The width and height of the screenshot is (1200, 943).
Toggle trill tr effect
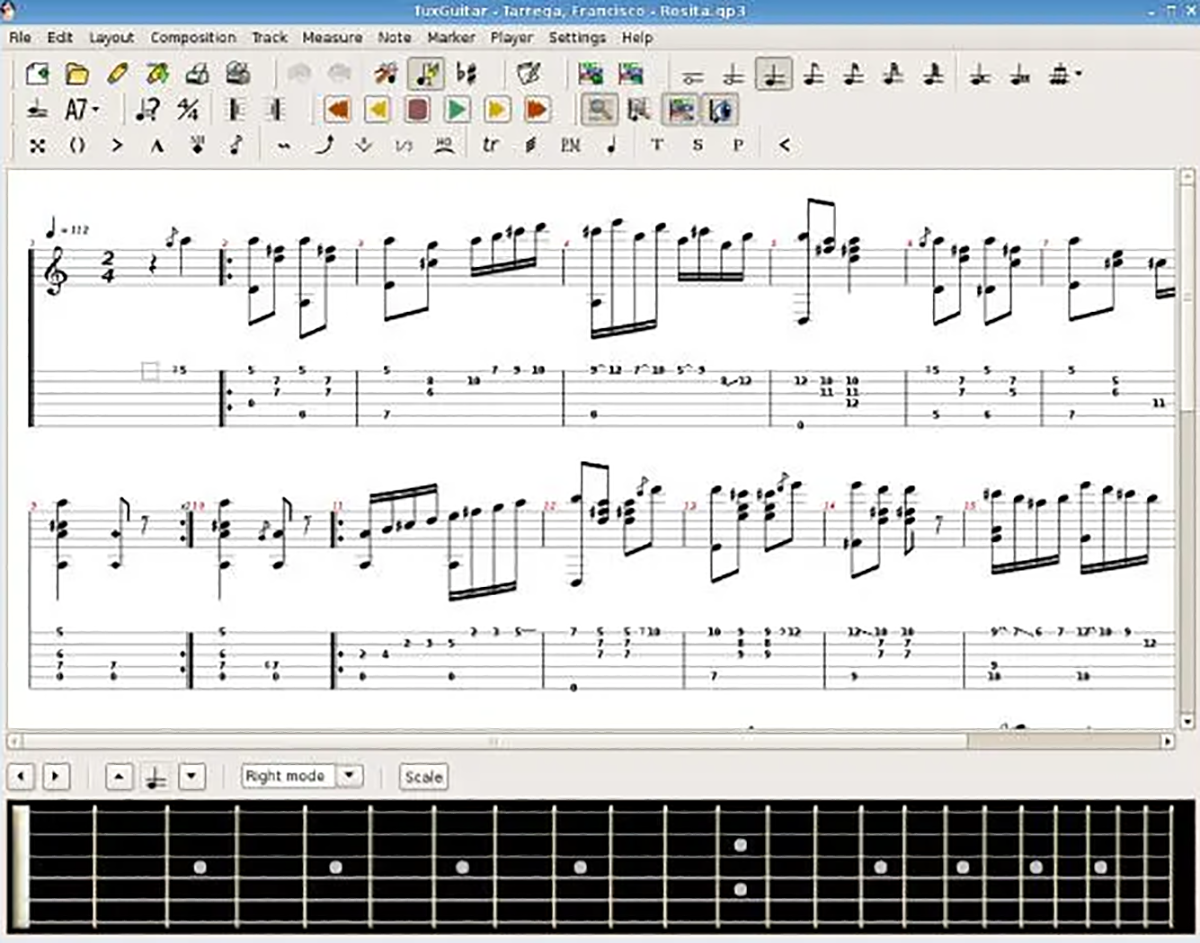[490, 145]
